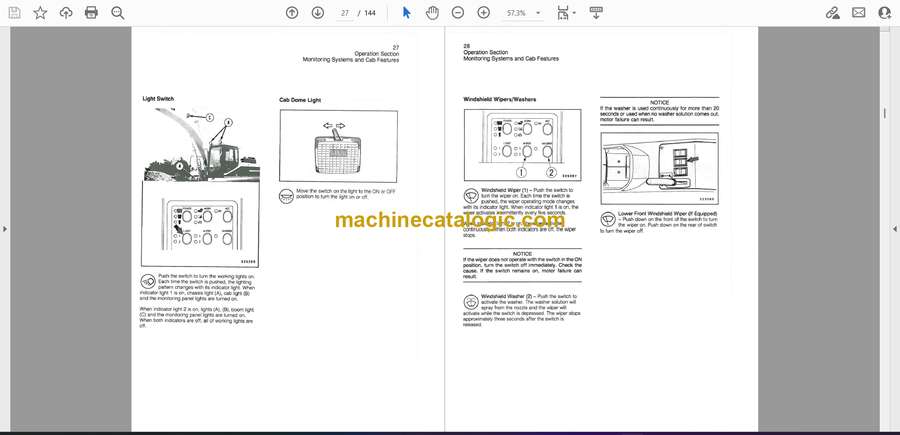This screenshot has height=435, width=900.
Task: Expand the right tools pane arrow
Action: click(x=895, y=229)
